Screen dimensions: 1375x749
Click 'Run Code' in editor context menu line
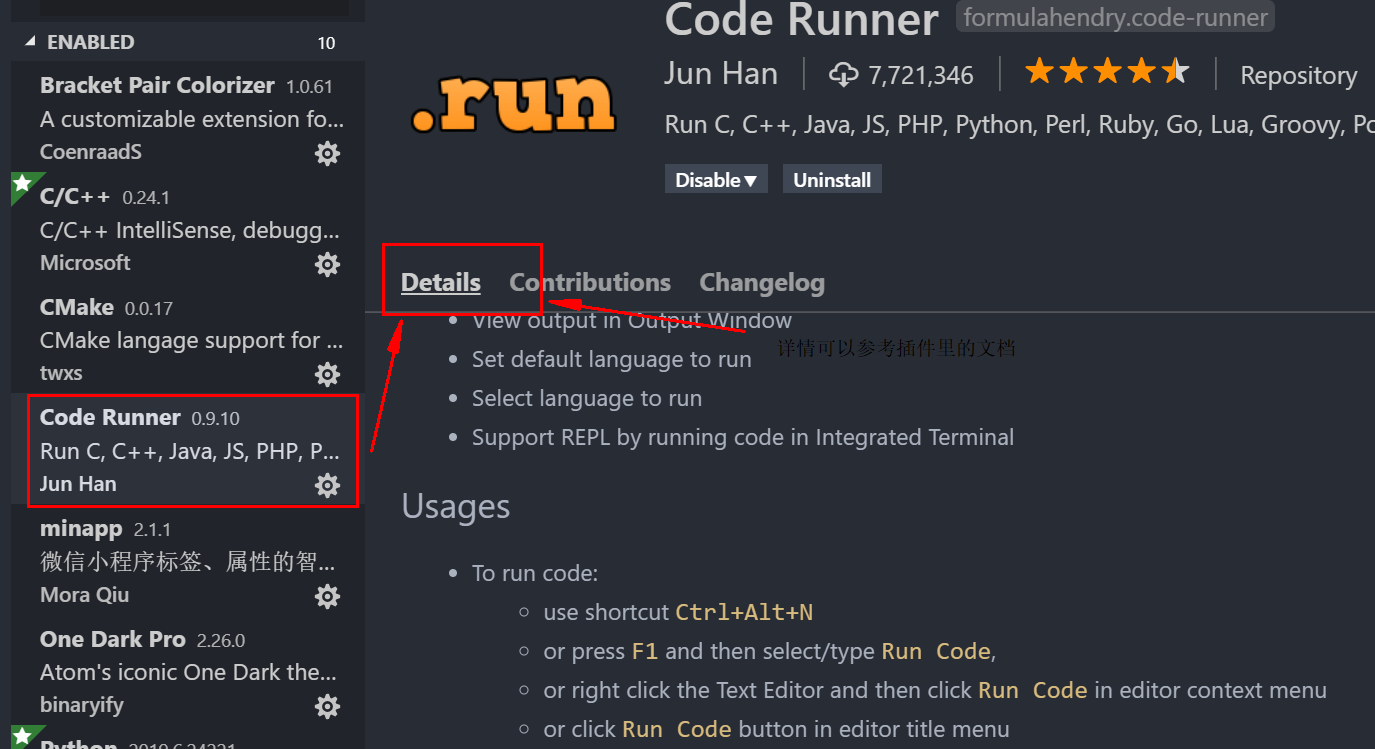click(1032, 690)
